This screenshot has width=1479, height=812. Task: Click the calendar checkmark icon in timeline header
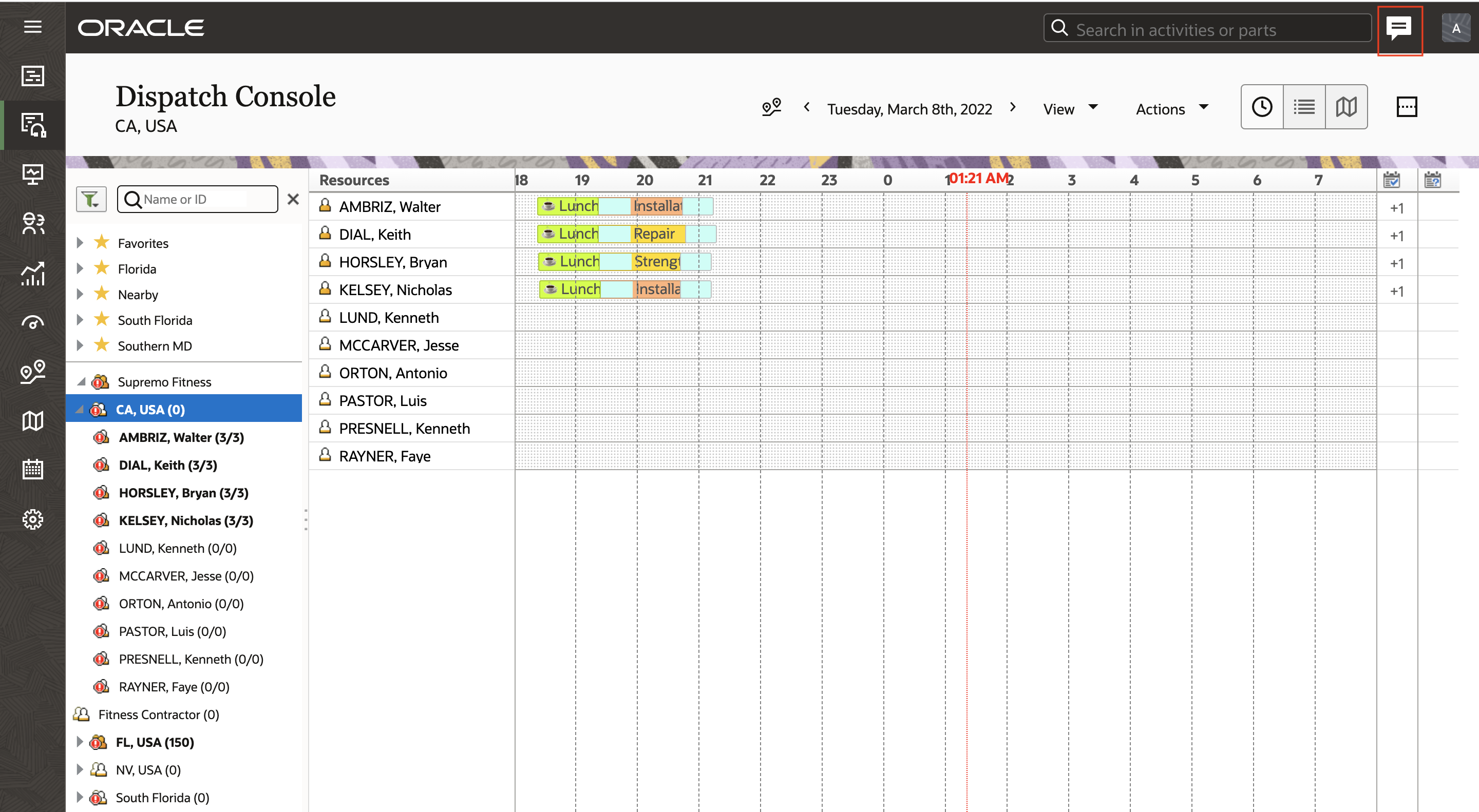(1391, 180)
